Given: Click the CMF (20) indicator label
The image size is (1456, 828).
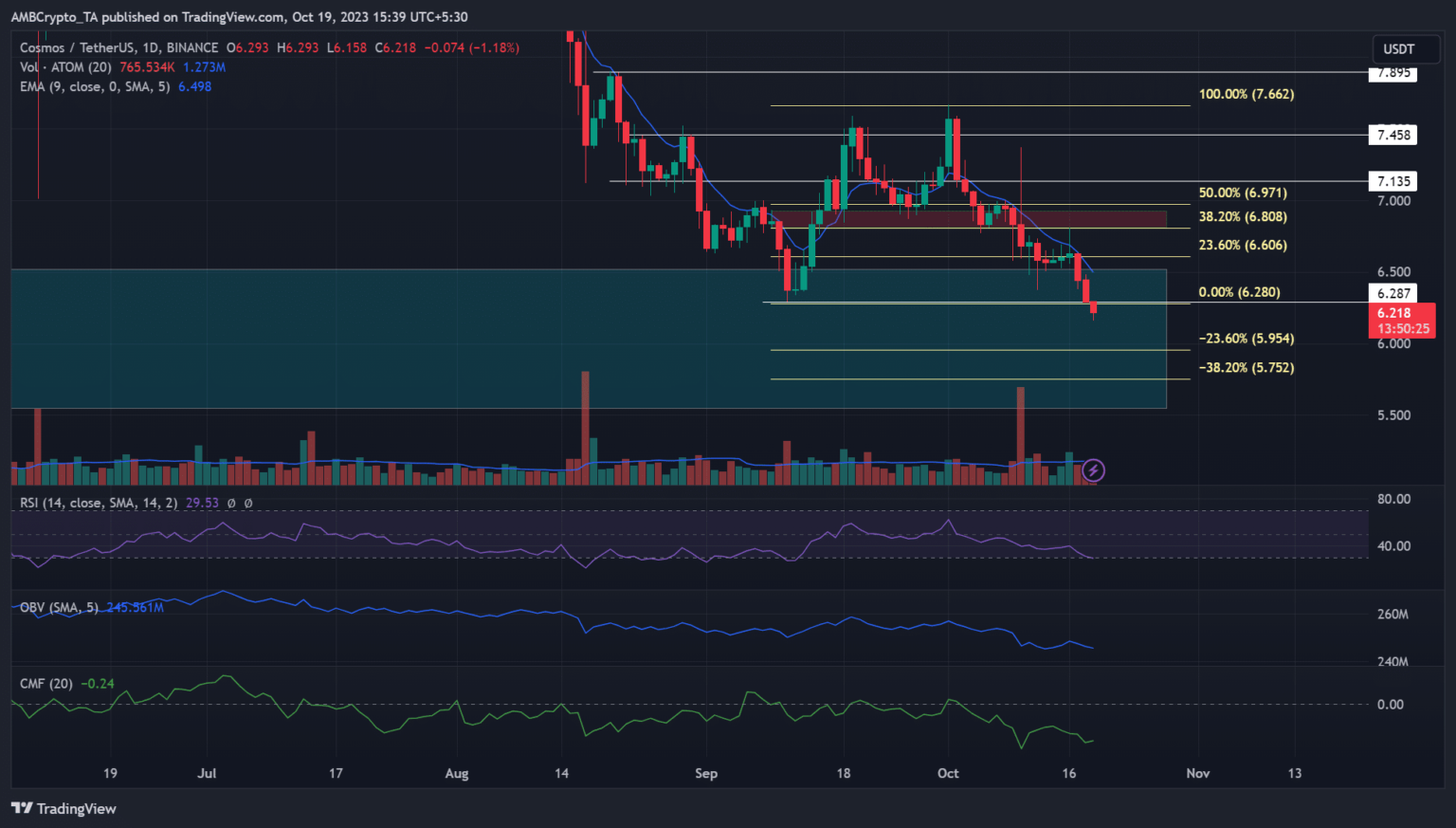Looking at the screenshot, I should point(46,683).
